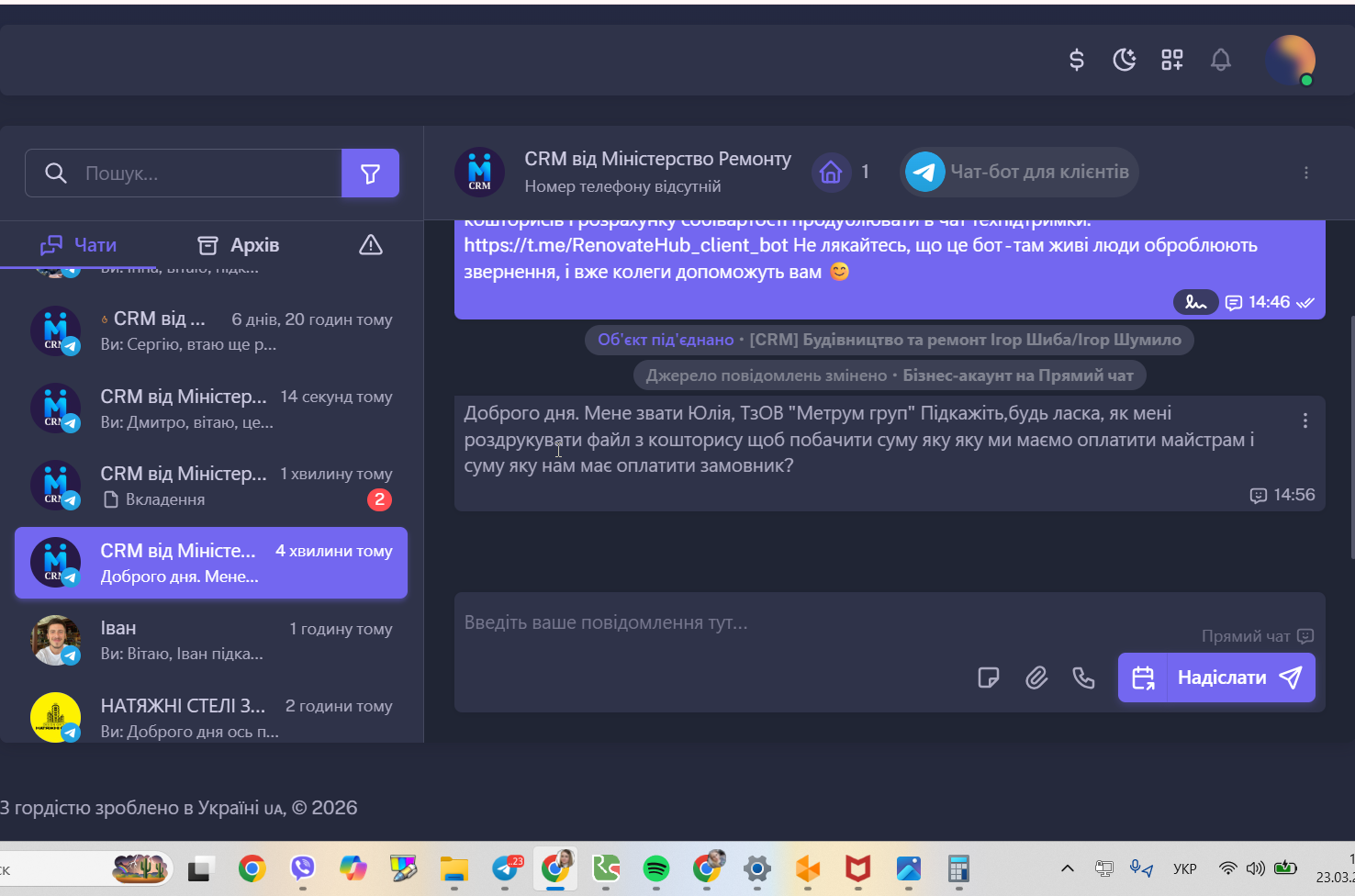Attach a file with paperclip icon
The image size is (1355, 896).
[1036, 678]
